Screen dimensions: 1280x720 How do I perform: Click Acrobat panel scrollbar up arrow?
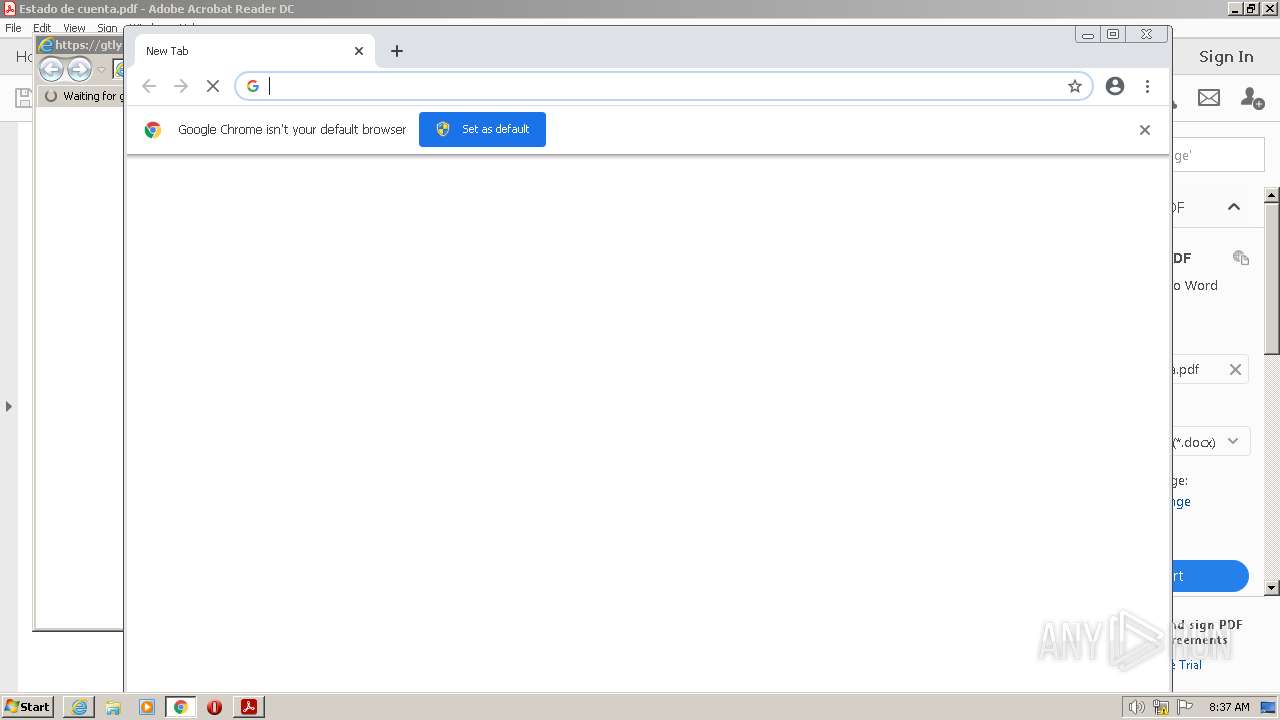(x=1272, y=195)
